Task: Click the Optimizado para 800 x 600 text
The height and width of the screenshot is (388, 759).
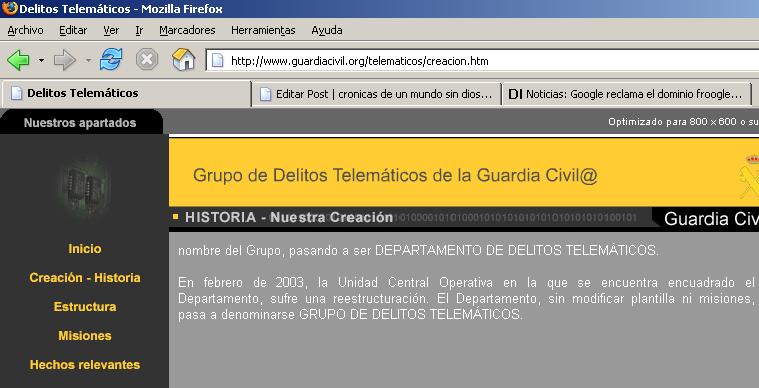Action: (683, 122)
